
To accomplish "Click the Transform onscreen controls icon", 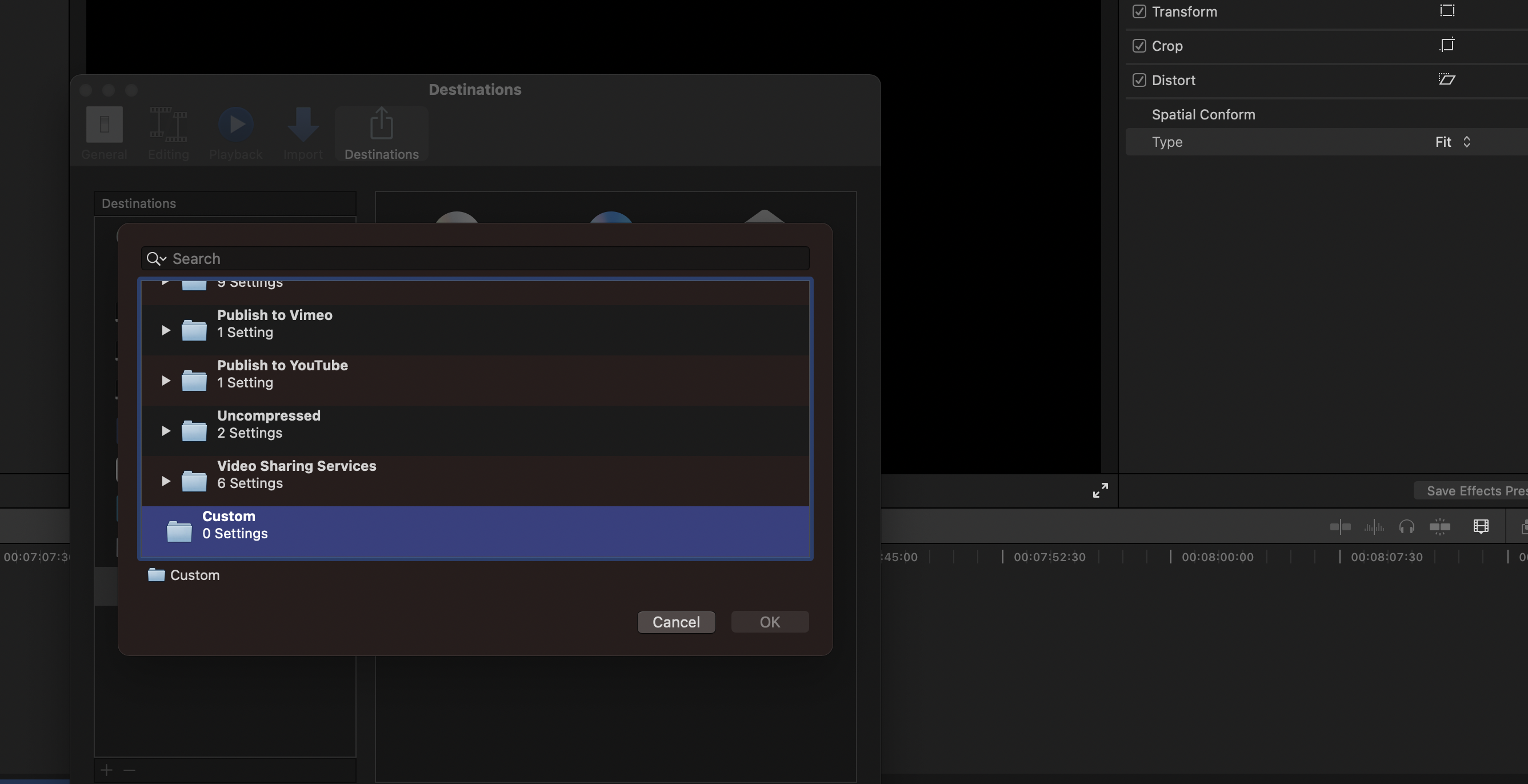I will coord(1447,11).
